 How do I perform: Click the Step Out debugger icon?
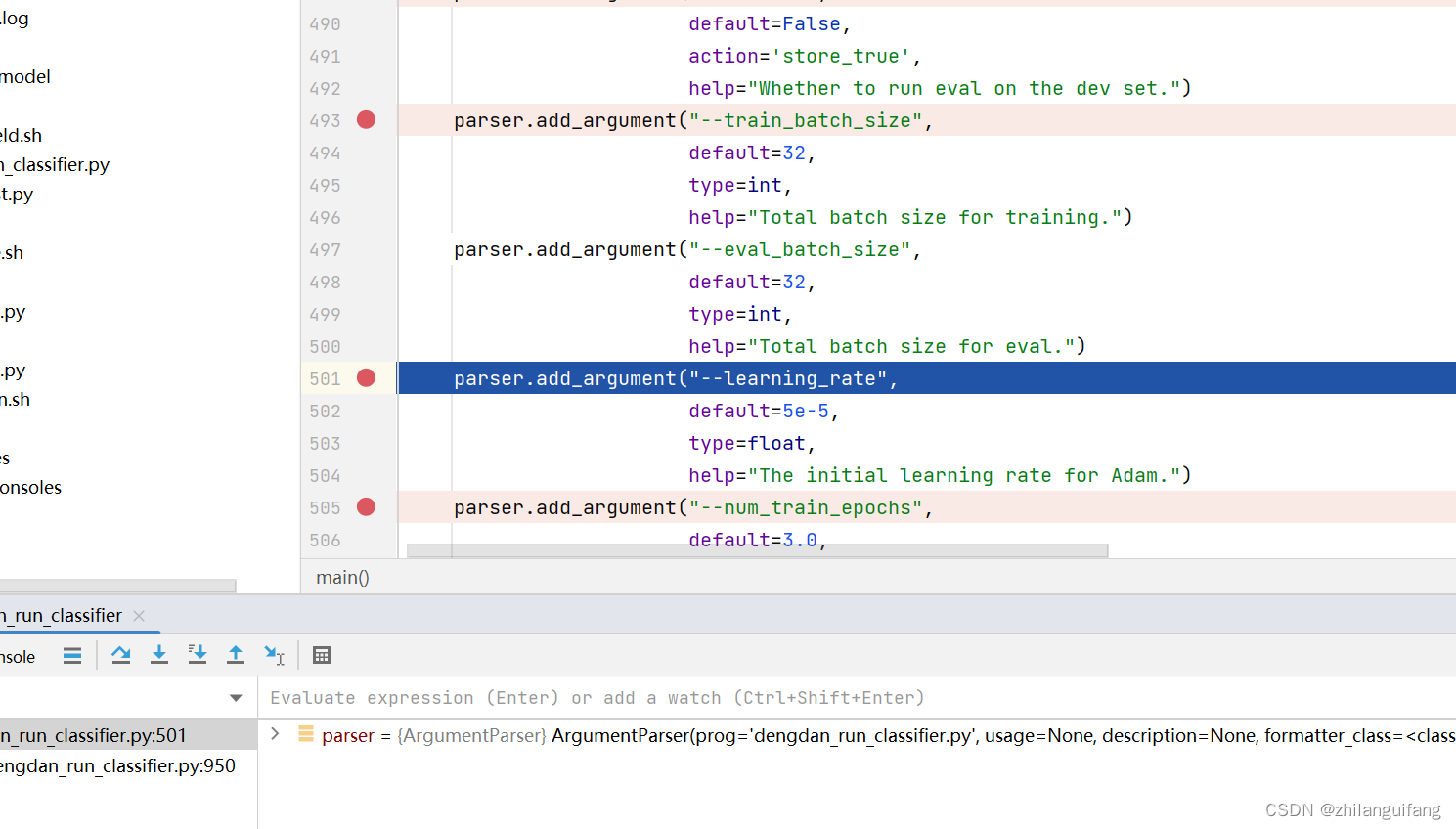click(236, 655)
